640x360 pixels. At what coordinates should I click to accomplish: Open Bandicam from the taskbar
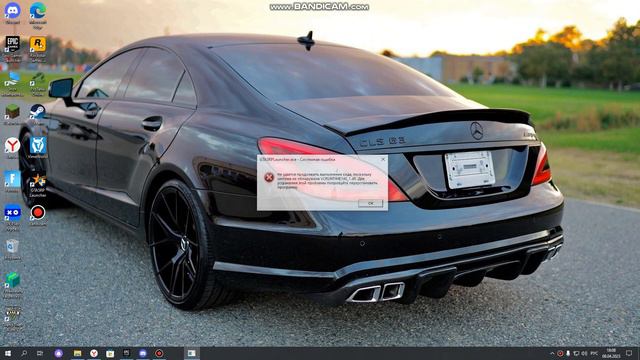tap(159, 353)
